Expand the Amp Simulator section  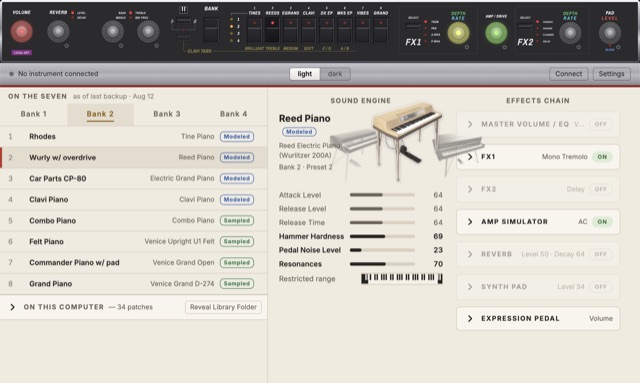click(x=470, y=222)
